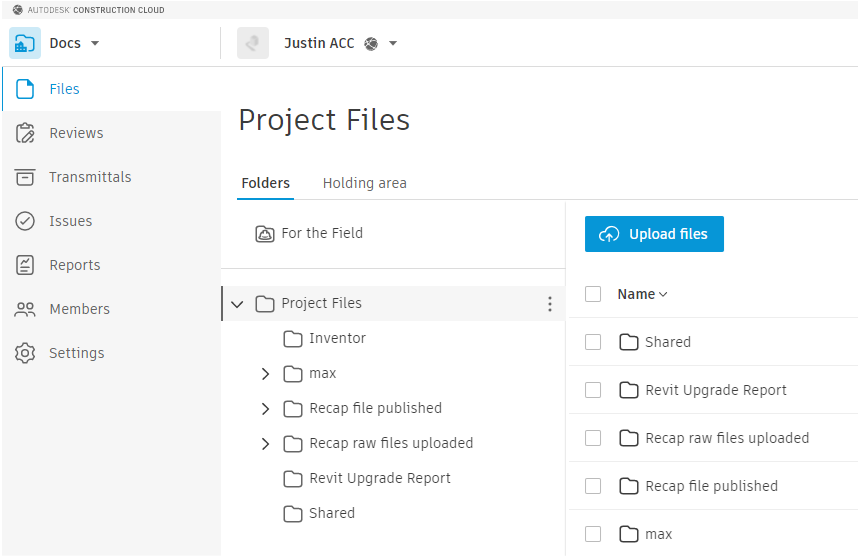Click the Shared folder icon in tree
Screen dimensions: 861x558
[293, 514]
